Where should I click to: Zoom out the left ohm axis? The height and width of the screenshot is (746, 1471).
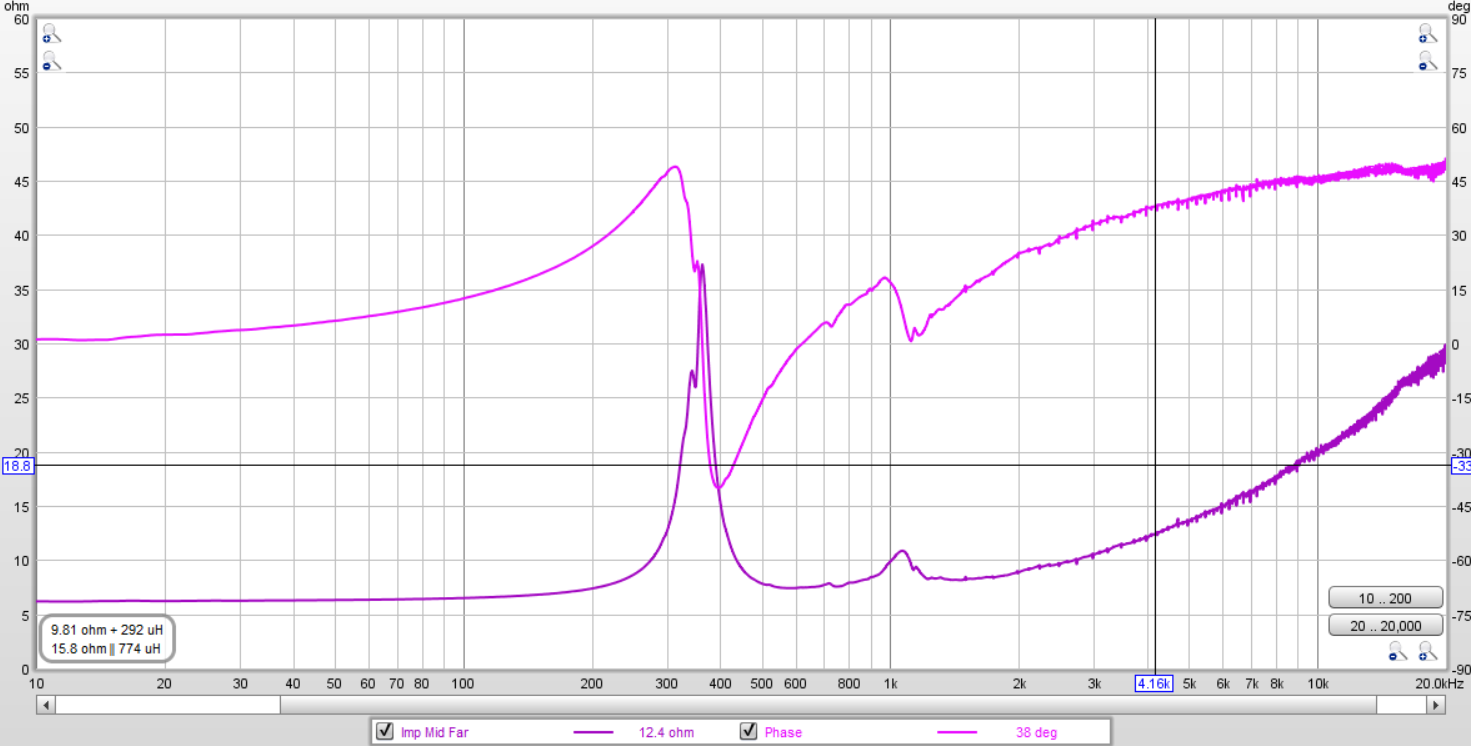(x=51, y=62)
